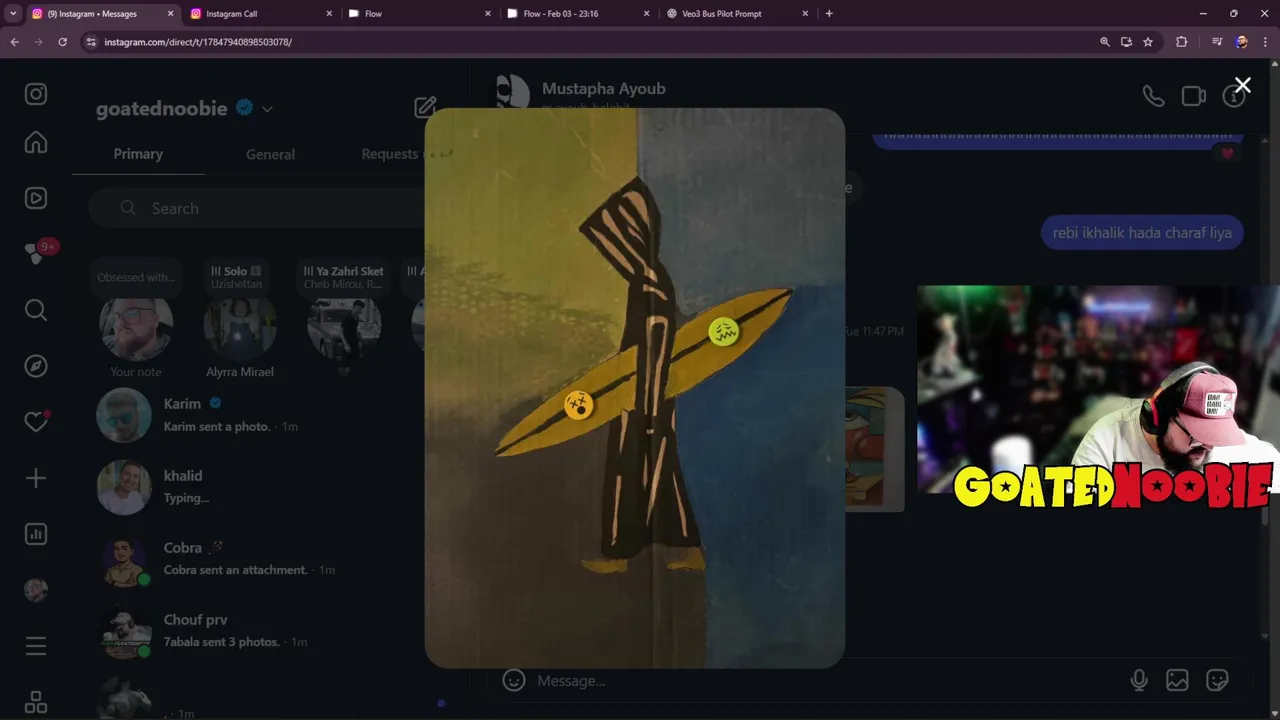
Task: Record a voice clip with microphone icon
Action: (1139, 680)
